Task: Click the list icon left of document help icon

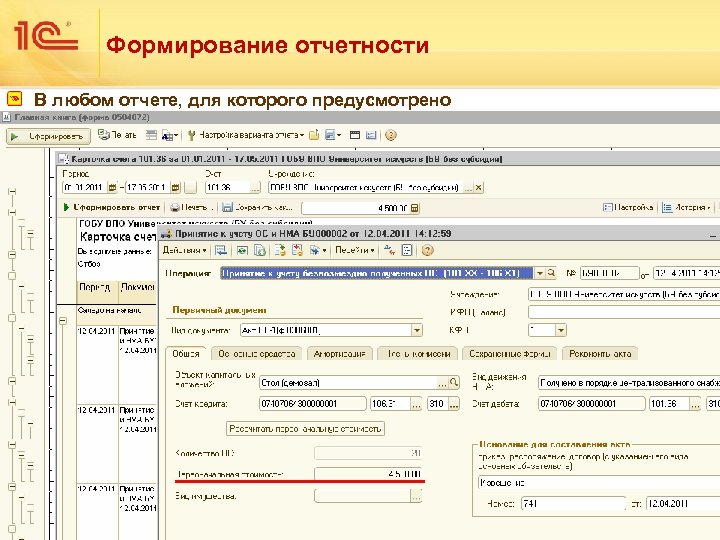Action: coord(407,250)
